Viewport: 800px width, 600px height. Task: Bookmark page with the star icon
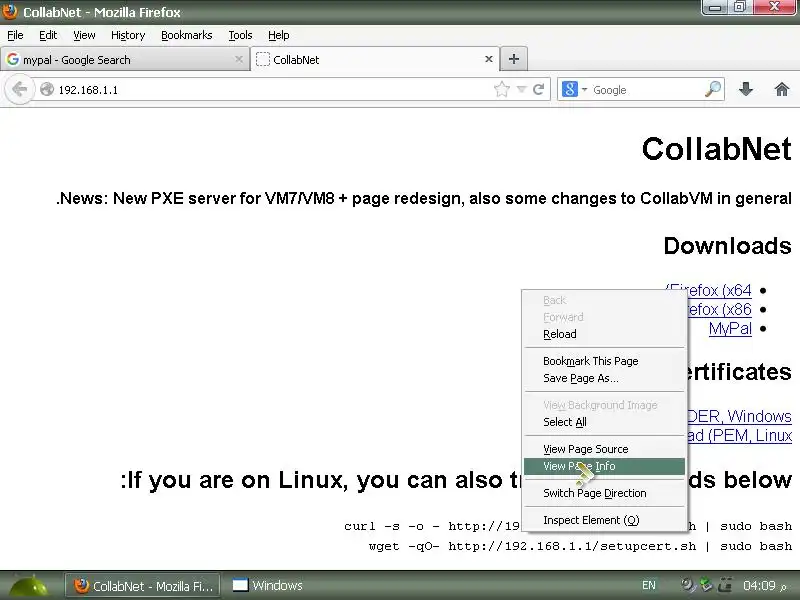[x=502, y=89]
